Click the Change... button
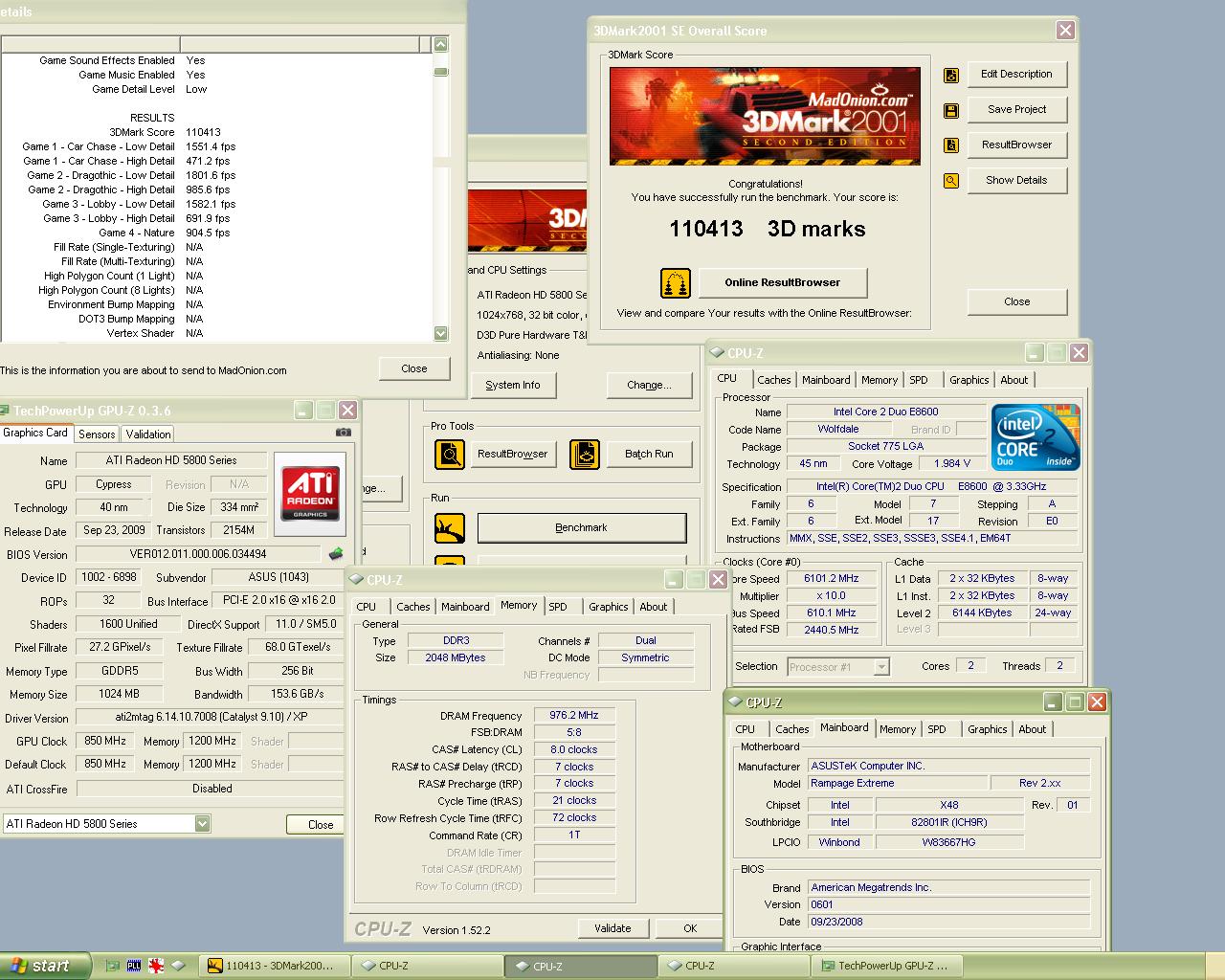Image resolution: width=1225 pixels, height=980 pixels. (649, 386)
